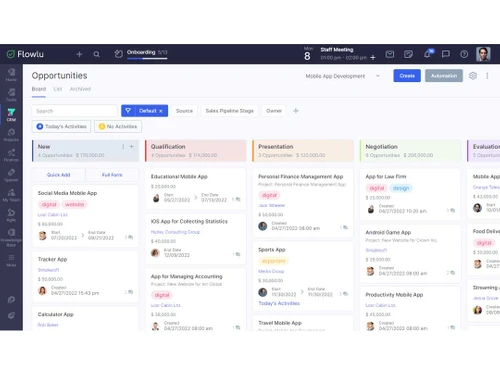Open iOS App for Collecting Statistics card
The width and height of the screenshot is (500, 375).
[196, 239]
